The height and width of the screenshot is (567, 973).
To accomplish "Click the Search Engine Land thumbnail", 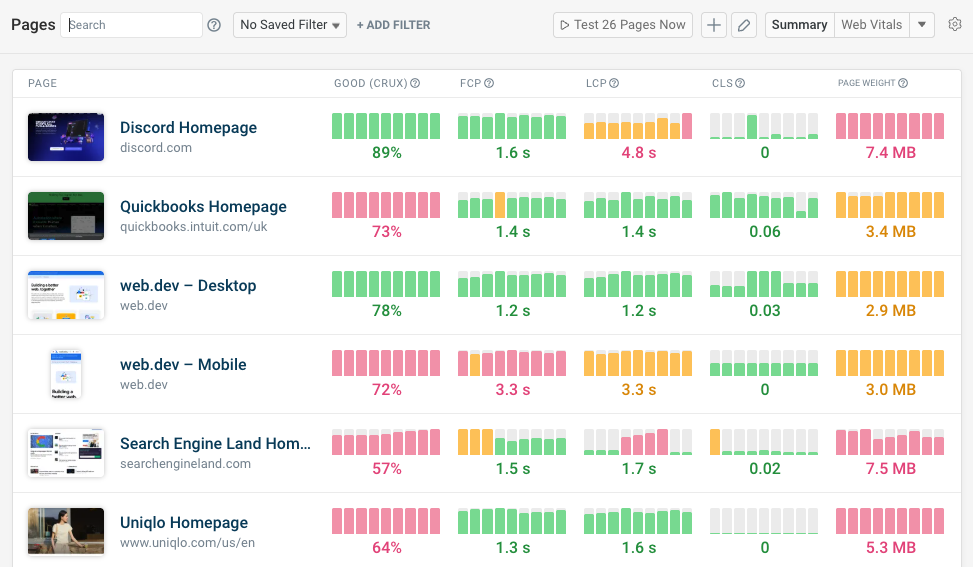I will pos(66,452).
